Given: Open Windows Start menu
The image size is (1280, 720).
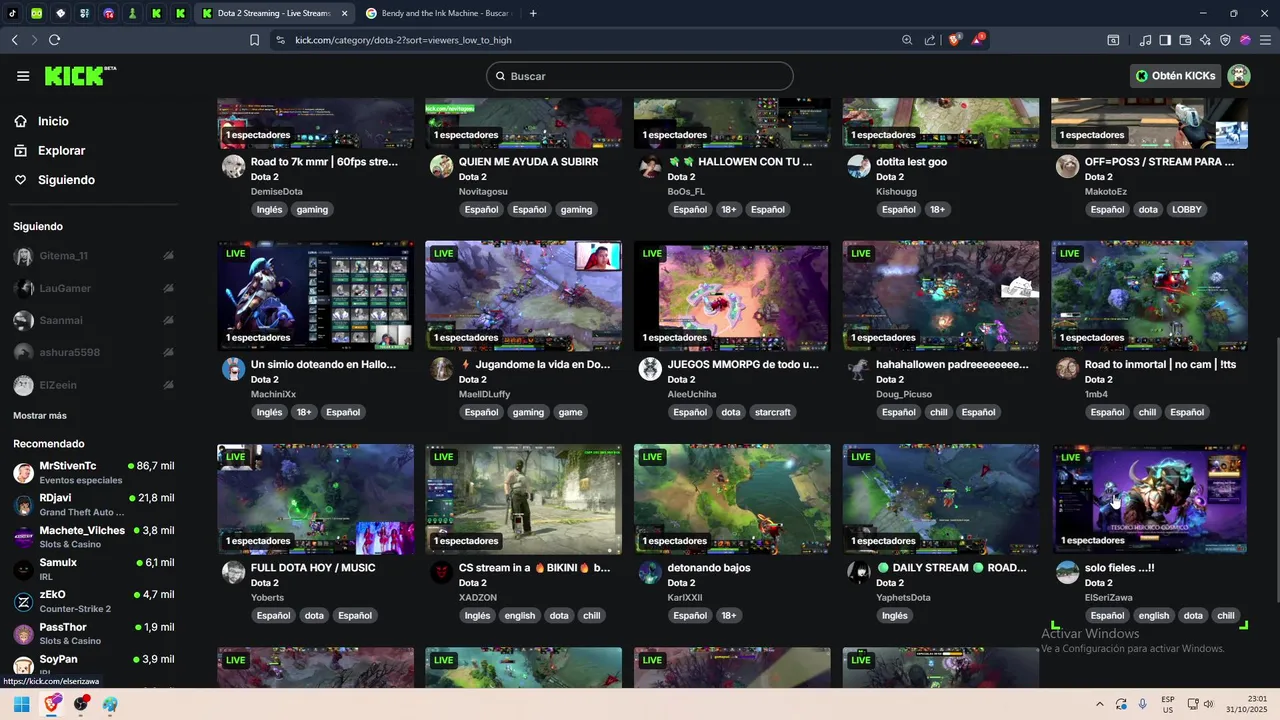Looking at the screenshot, I should coord(21,704).
